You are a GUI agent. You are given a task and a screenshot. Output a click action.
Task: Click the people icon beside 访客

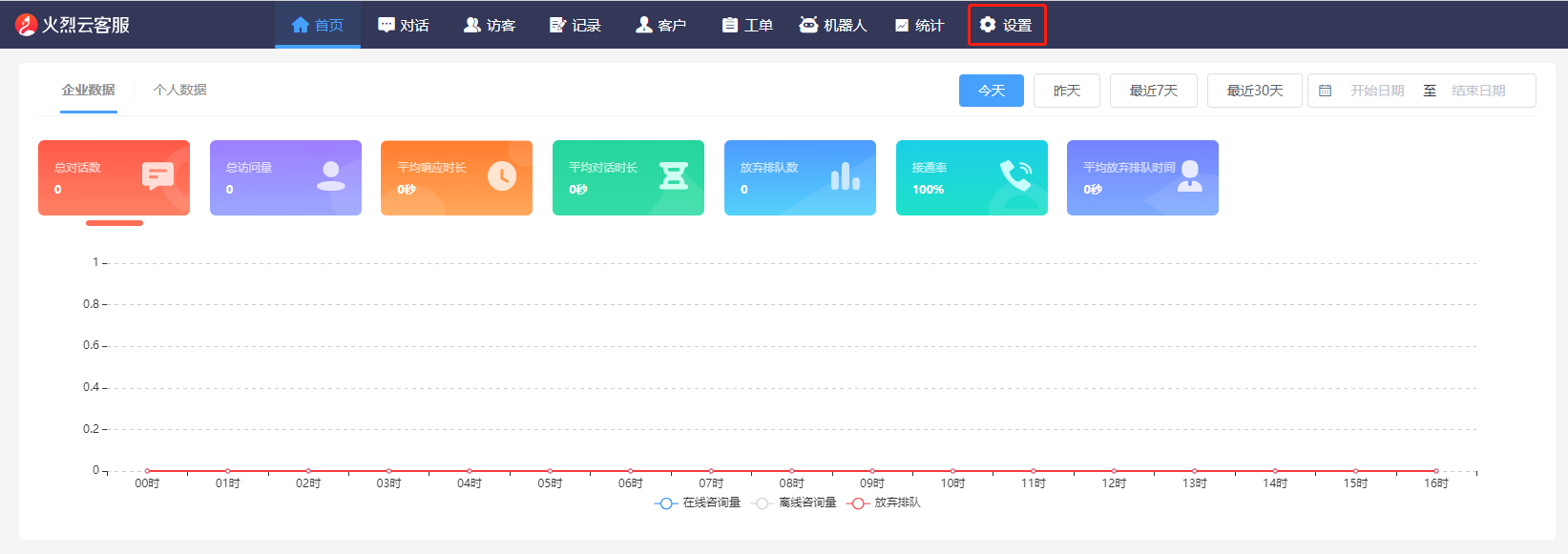(471, 25)
